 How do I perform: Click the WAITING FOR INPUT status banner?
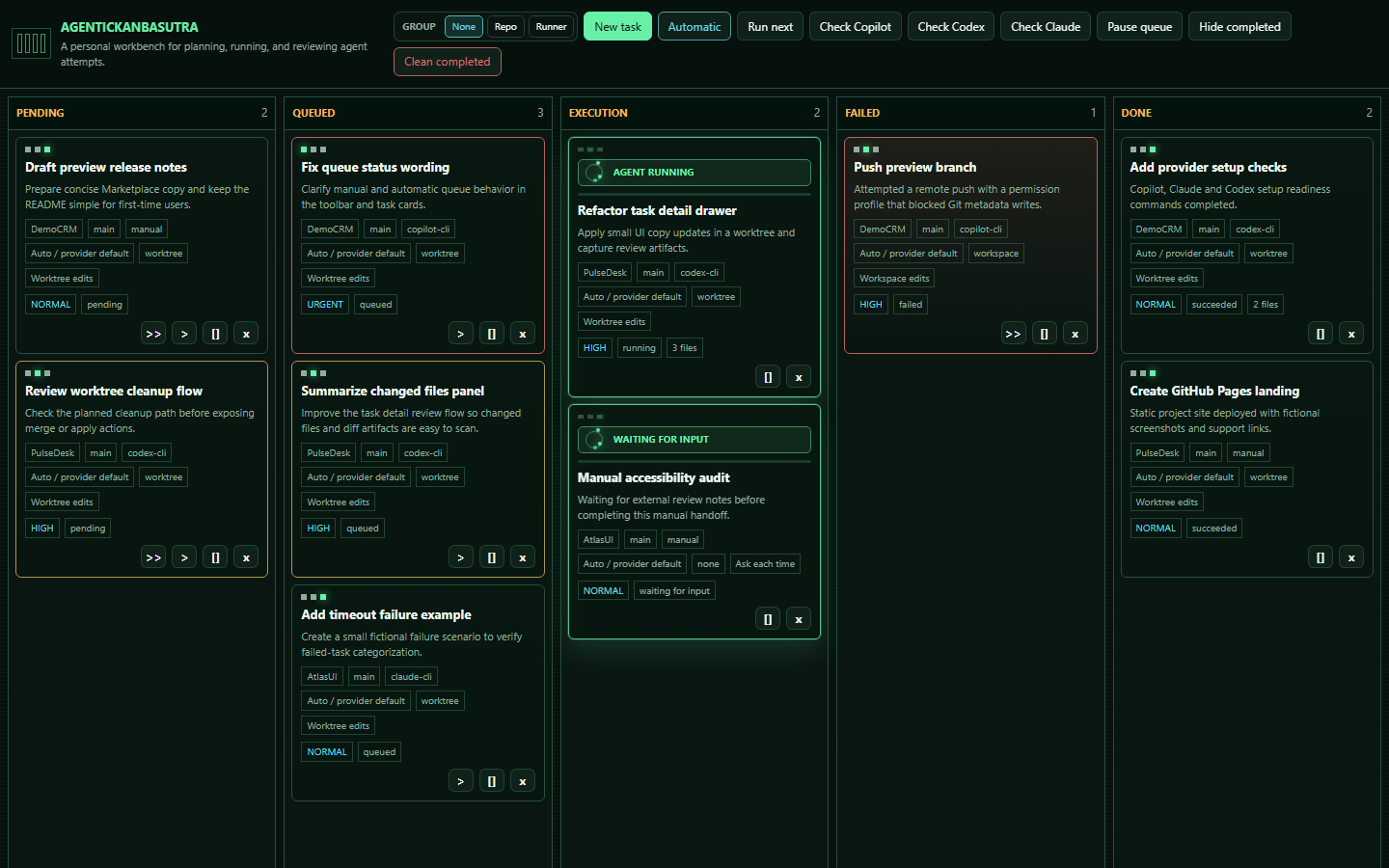point(694,440)
